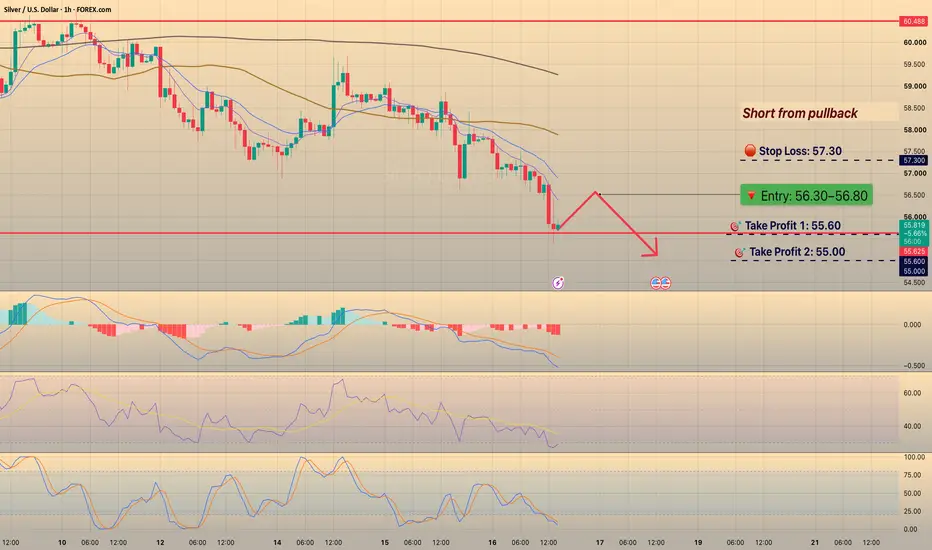Viewport: 932px width, 550px height.
Task: Click the stochastic pane 75.00 axis label
Action: (x=912, y=475)
